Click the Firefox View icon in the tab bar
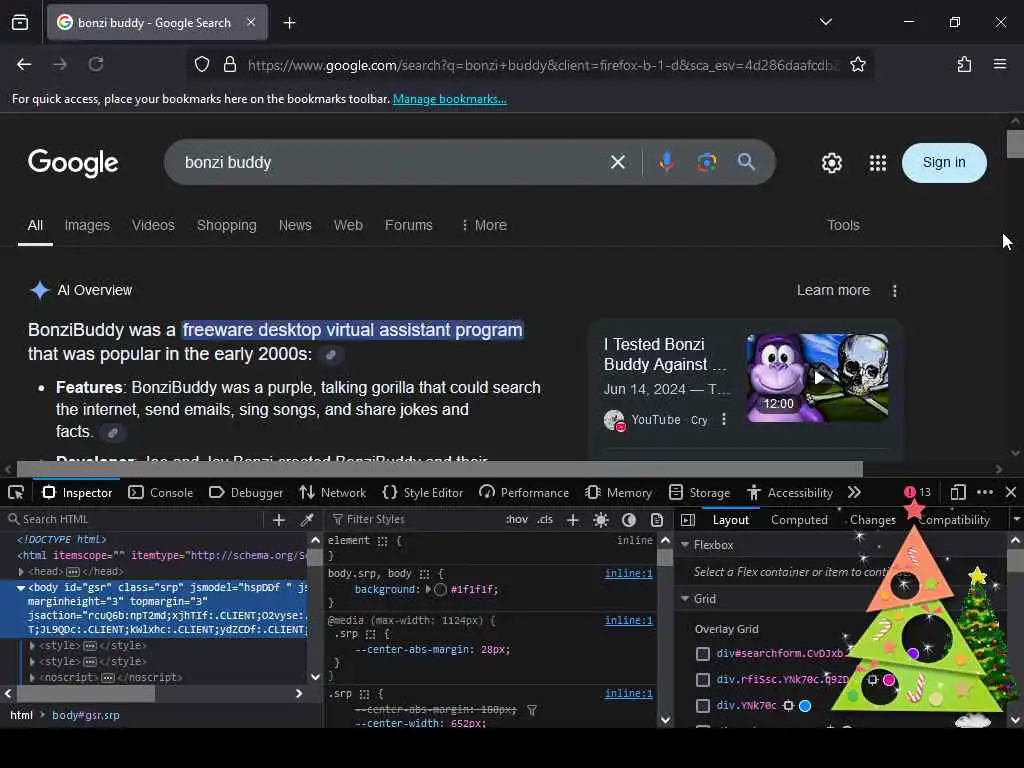 pyautogui.click(x=20, y=23)
